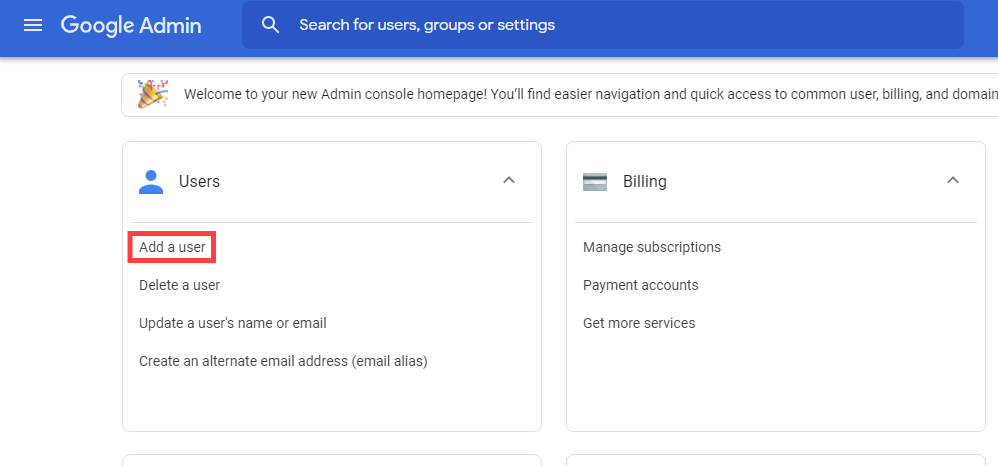Click the Add a user link
This screenshot has width=998, height=466.
point(172,247)
